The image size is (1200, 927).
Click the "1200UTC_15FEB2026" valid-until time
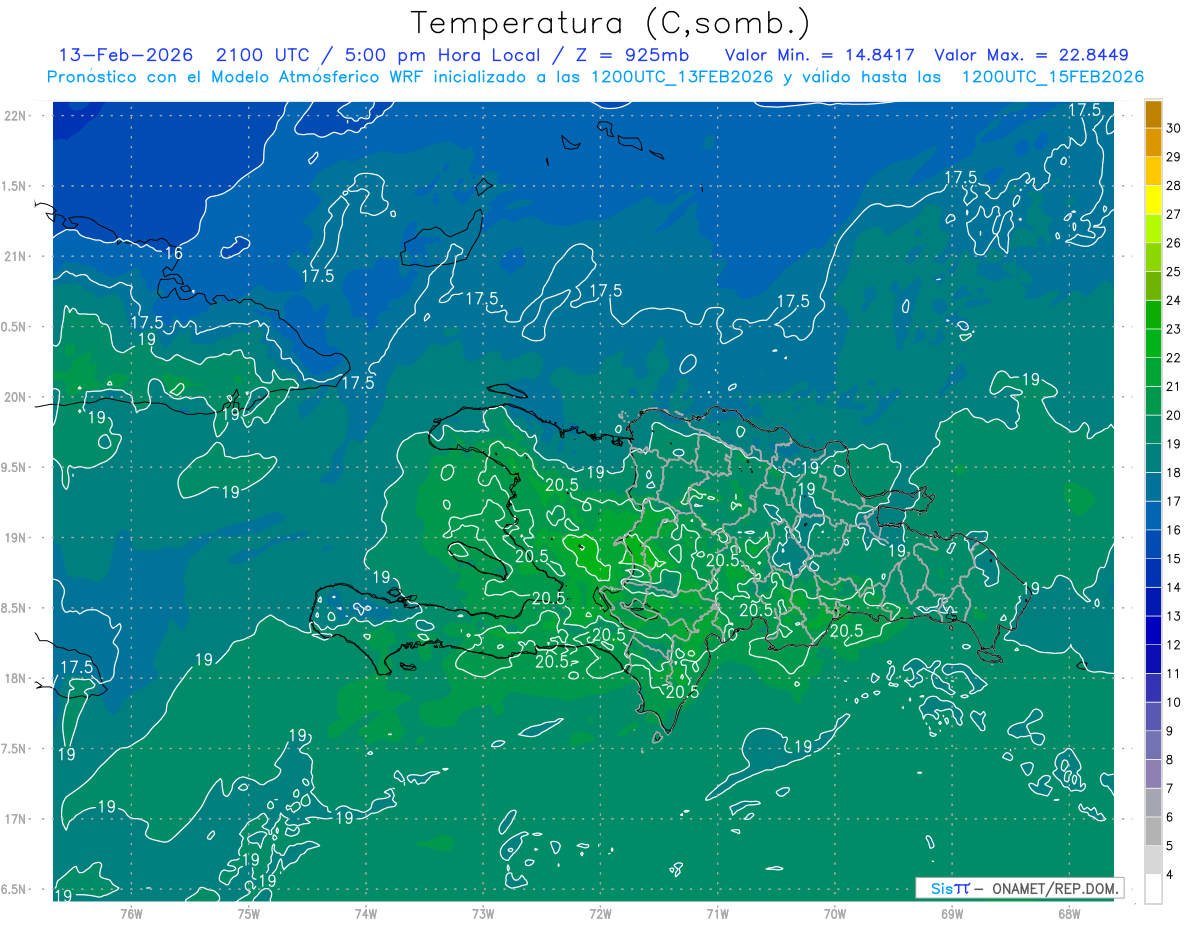pos(1053,77)
